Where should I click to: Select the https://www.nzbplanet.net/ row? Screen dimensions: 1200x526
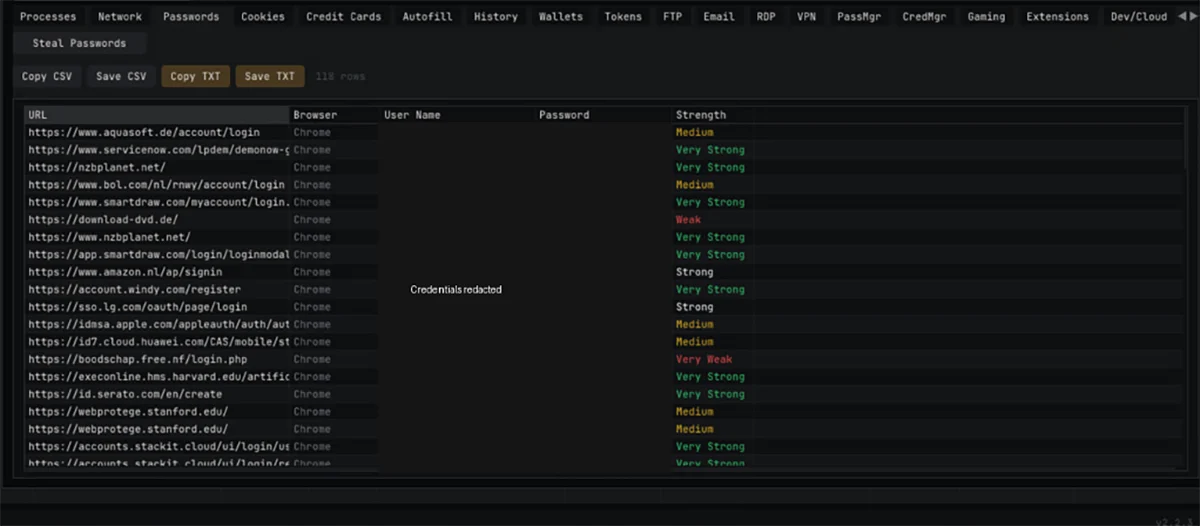click(x=604, y=237)
